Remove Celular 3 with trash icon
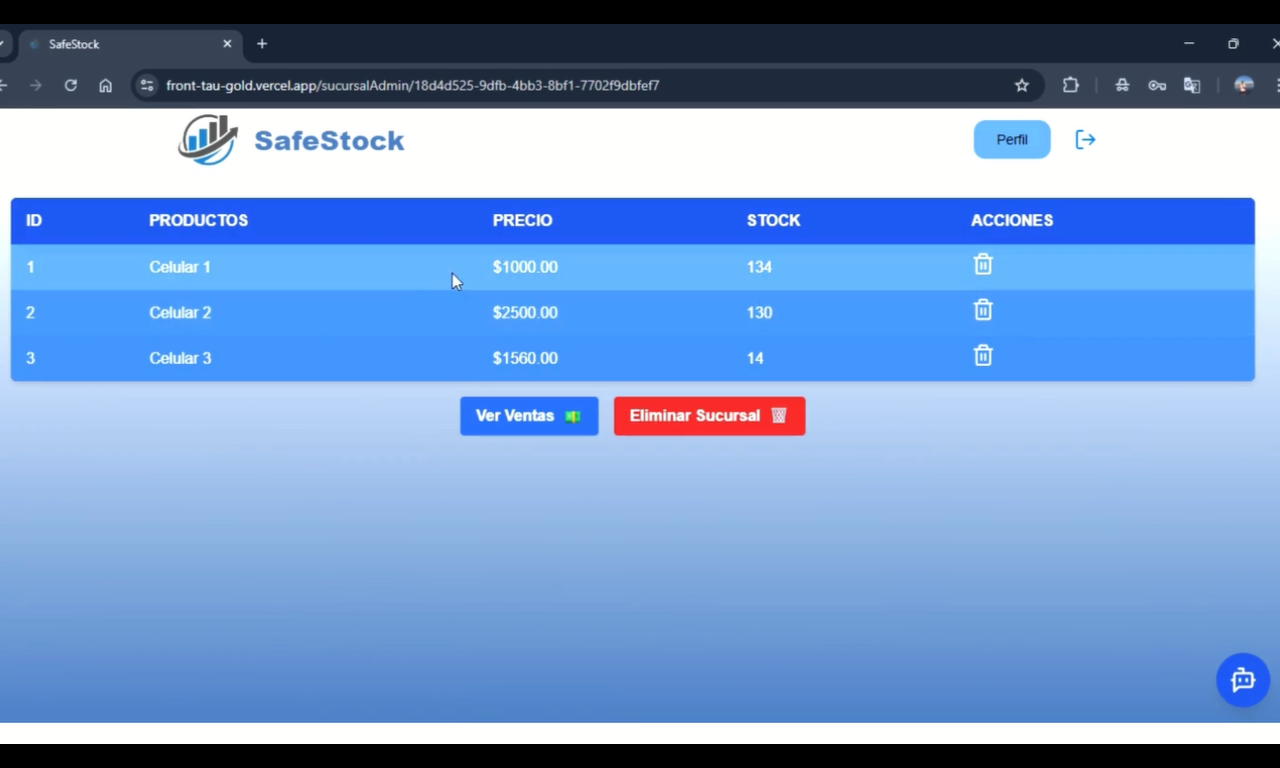The image size is (1280, 768). coord(983,356)
